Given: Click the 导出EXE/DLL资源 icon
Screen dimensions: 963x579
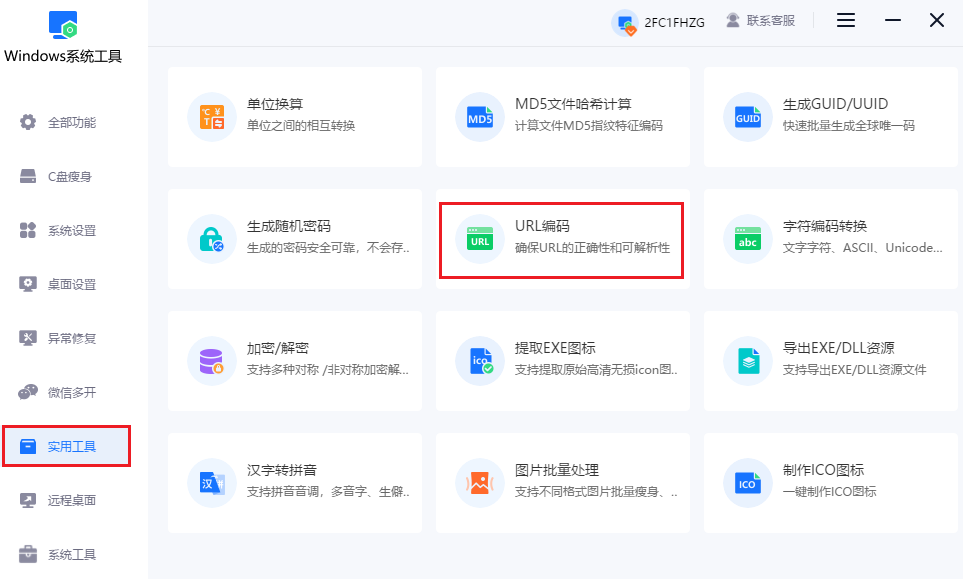Looking at the screenshot, I should [748, 361].
